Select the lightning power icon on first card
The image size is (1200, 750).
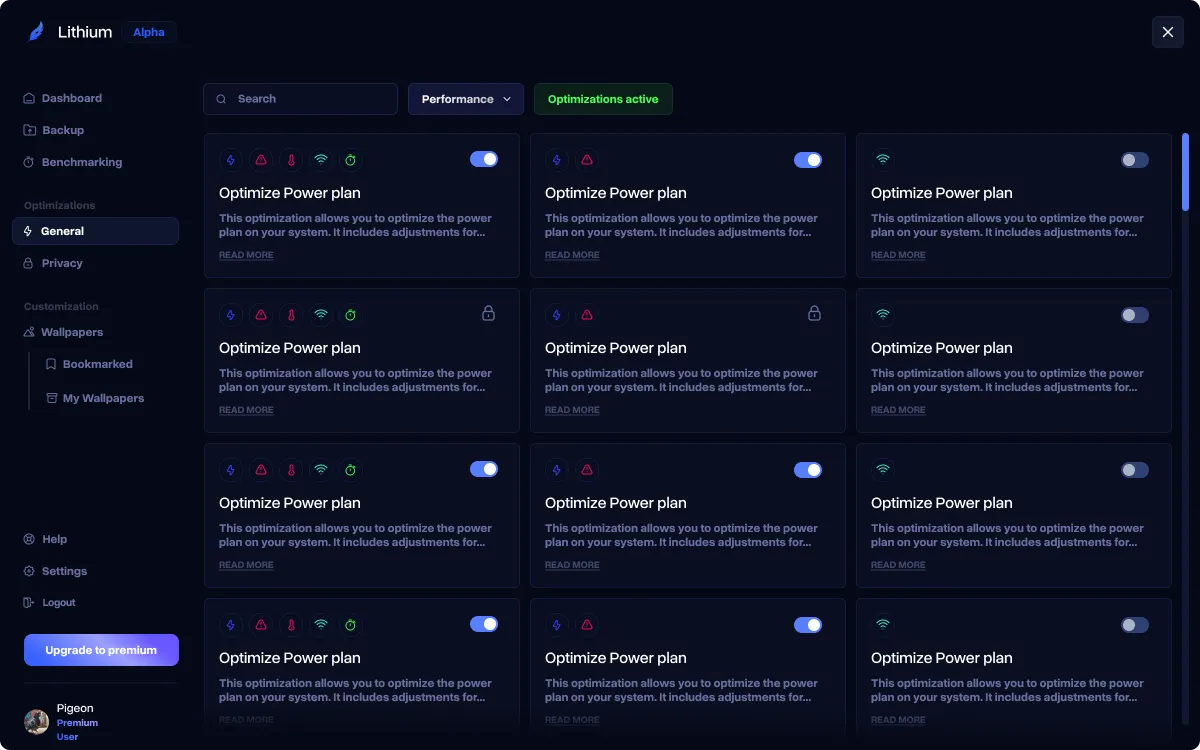231,159
